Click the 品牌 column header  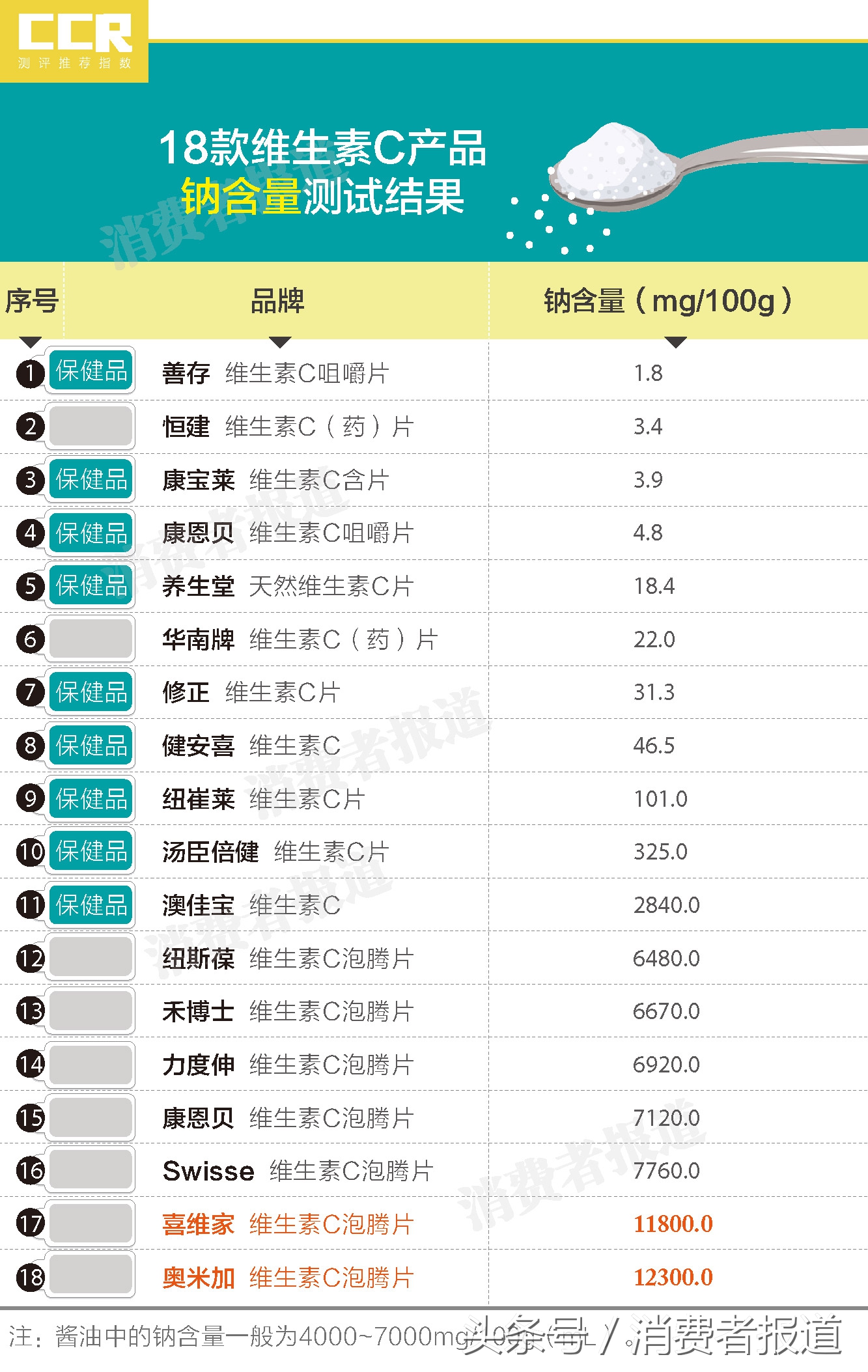tap(277, 301)
